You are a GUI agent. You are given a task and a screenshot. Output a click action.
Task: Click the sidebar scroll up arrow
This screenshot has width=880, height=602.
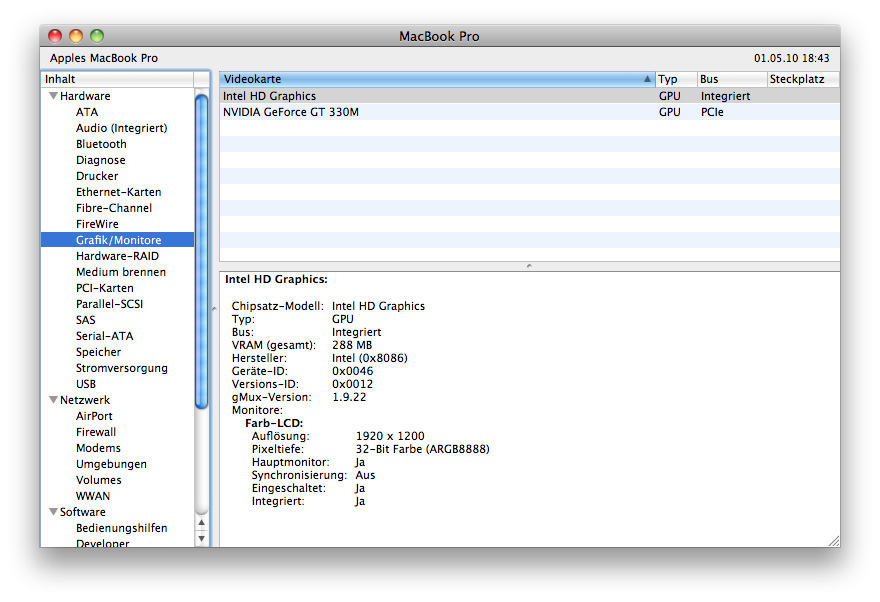pyautogui.click(x=201, y=522)
